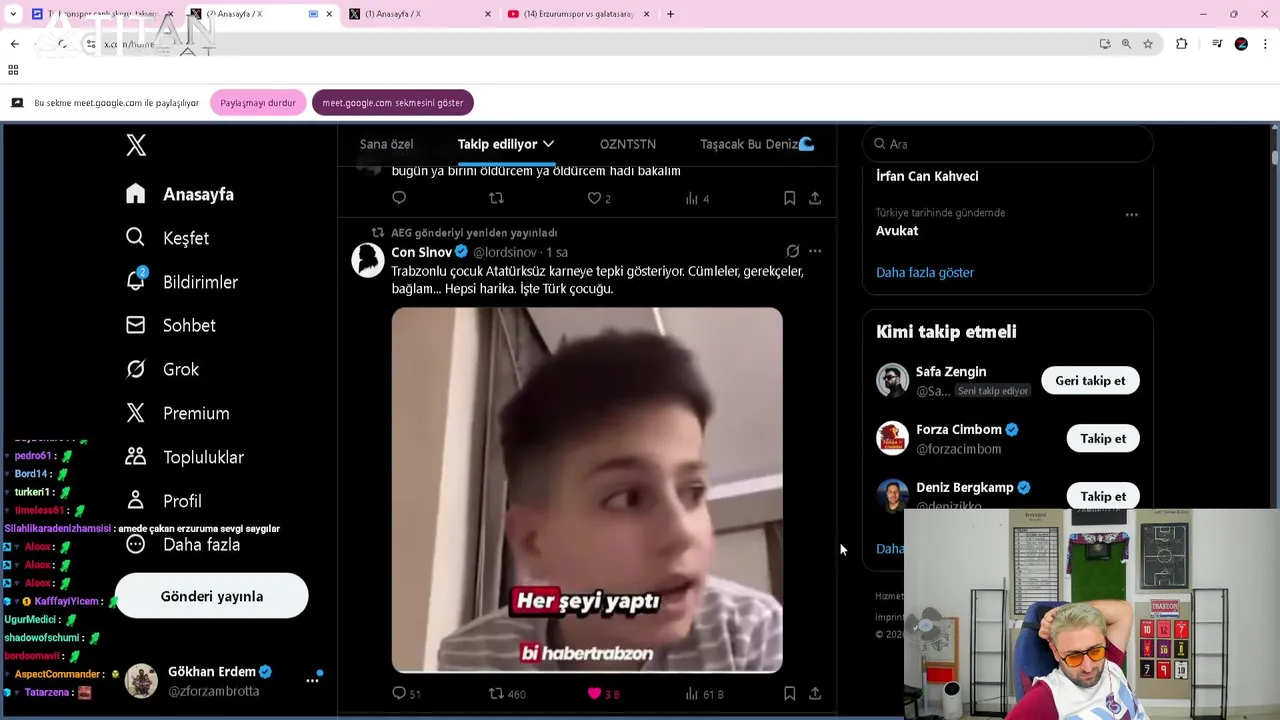Open browser zoom magnifier icon

(1126, 44)
